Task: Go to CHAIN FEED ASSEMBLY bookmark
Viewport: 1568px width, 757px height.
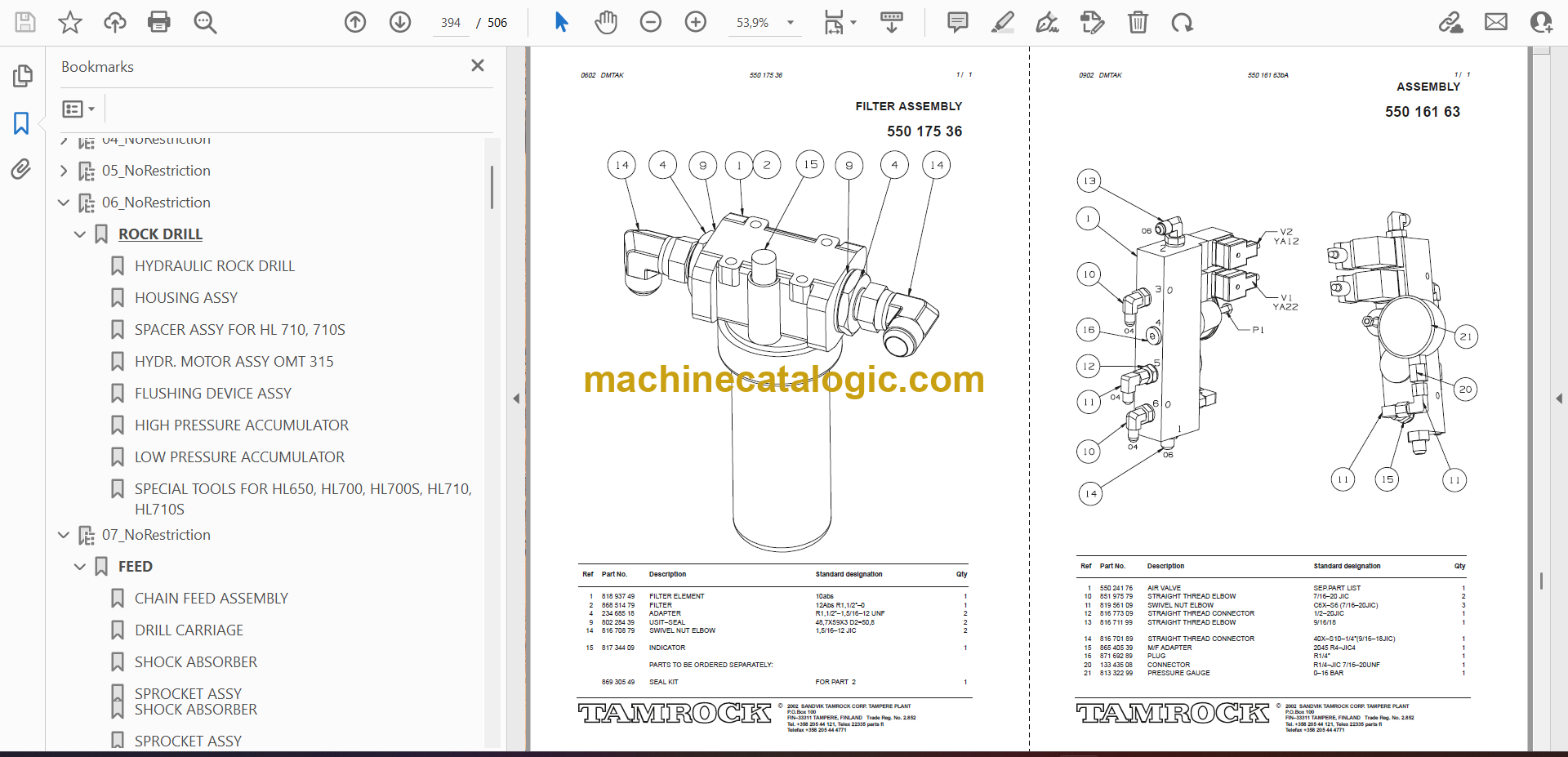Action: [x=212, y=599]
